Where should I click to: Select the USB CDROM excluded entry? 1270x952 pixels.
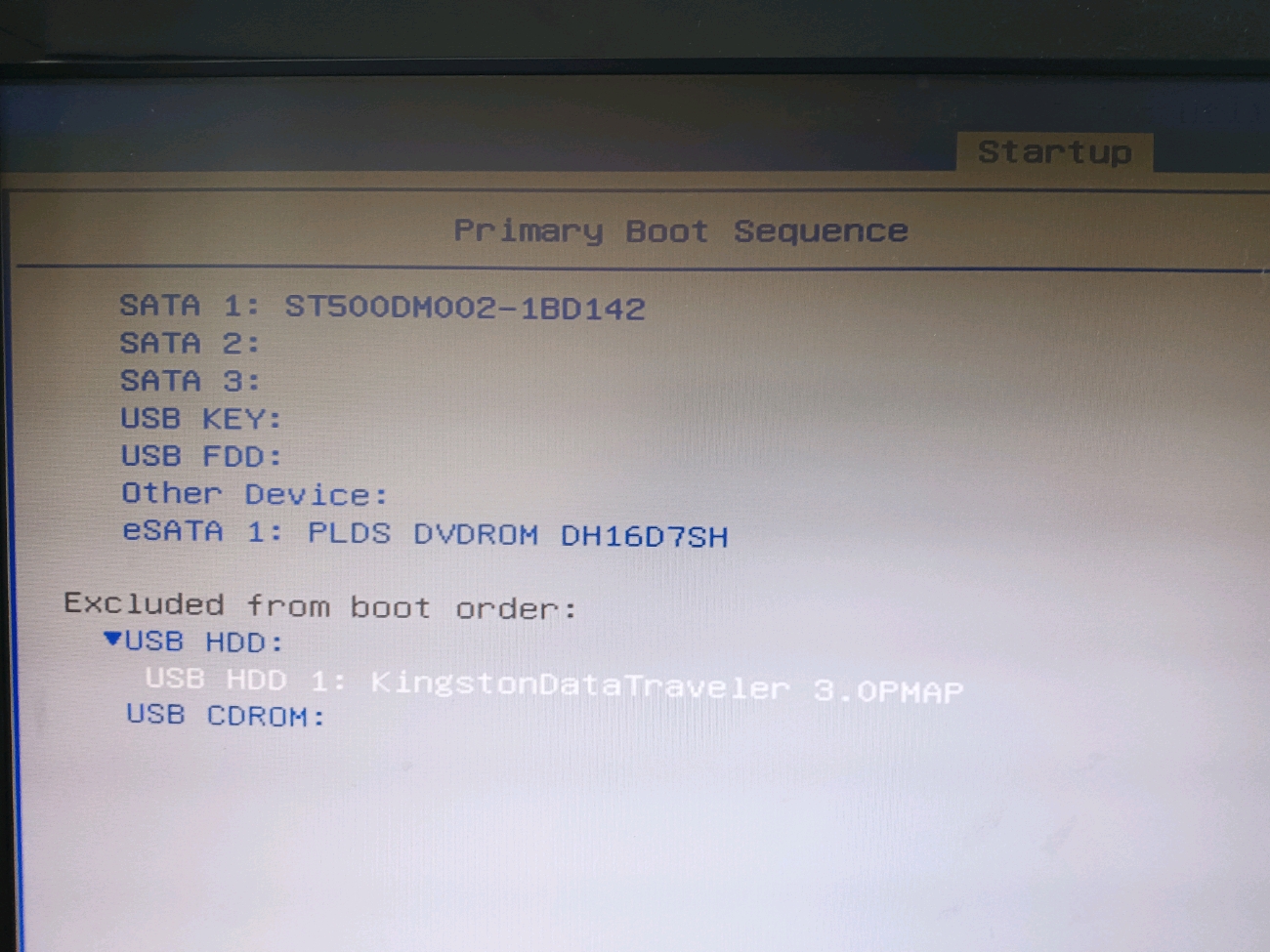click(x=226, y=716)
